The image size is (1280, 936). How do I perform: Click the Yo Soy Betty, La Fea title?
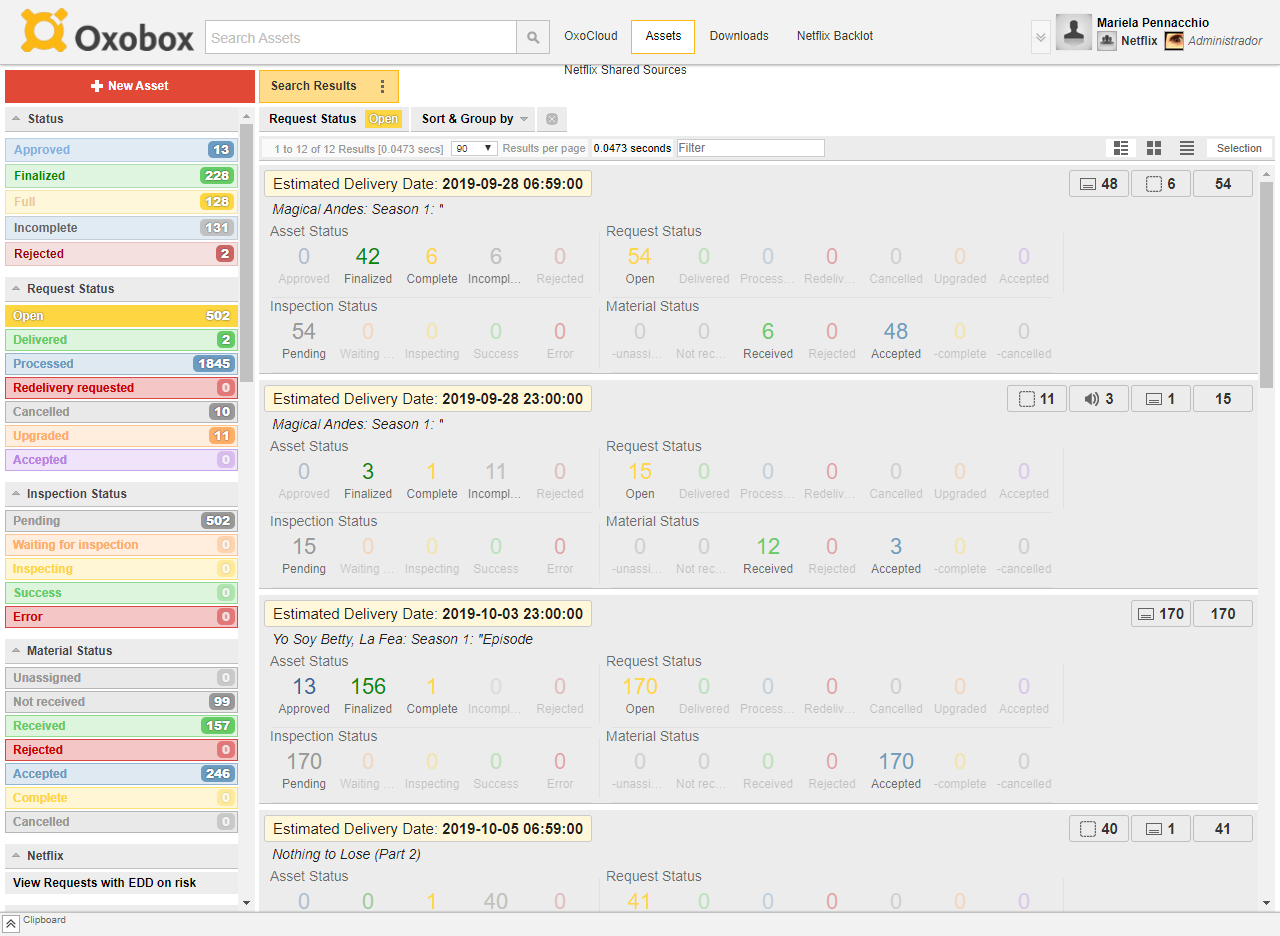(x=403, y=639)
